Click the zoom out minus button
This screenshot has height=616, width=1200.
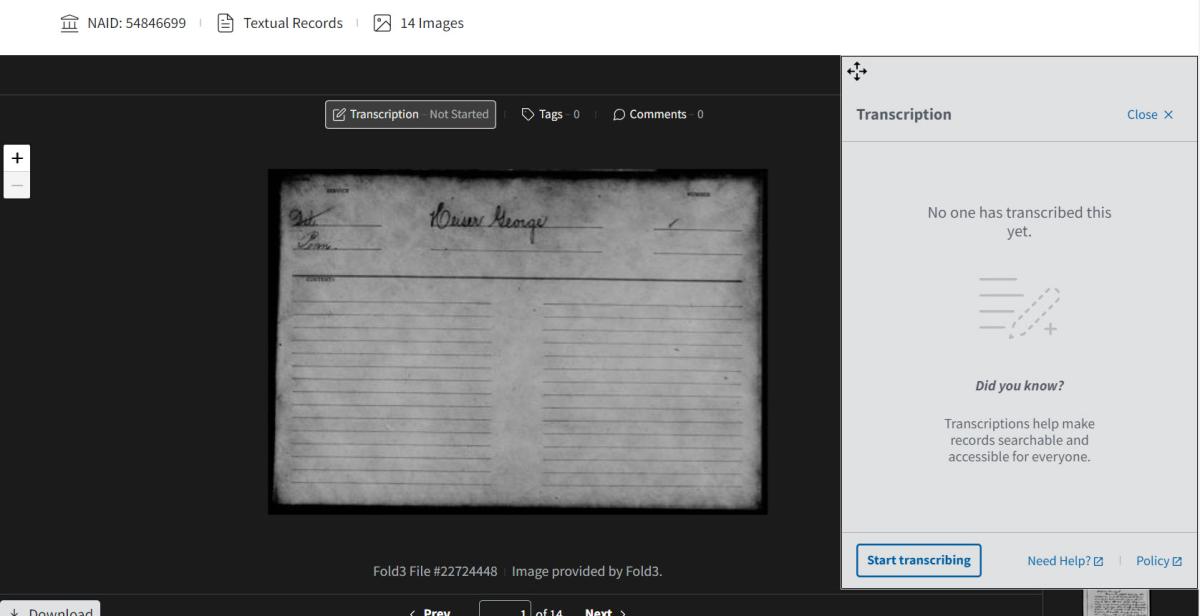click(17, 184)
